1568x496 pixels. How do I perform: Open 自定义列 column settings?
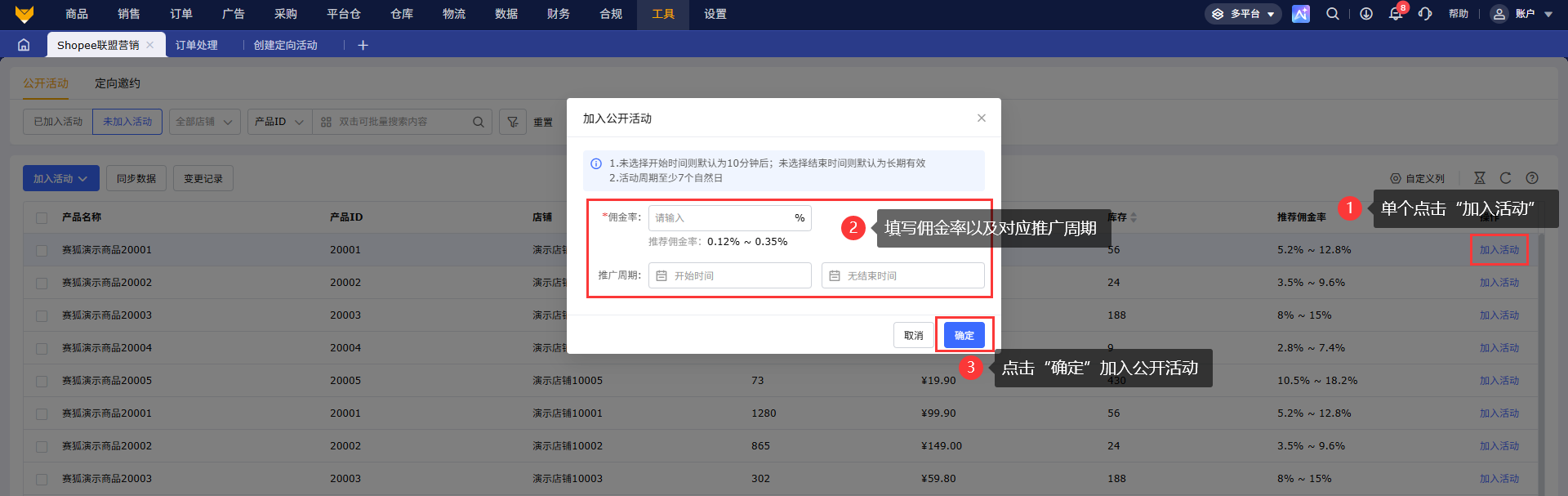(1418, 178)
